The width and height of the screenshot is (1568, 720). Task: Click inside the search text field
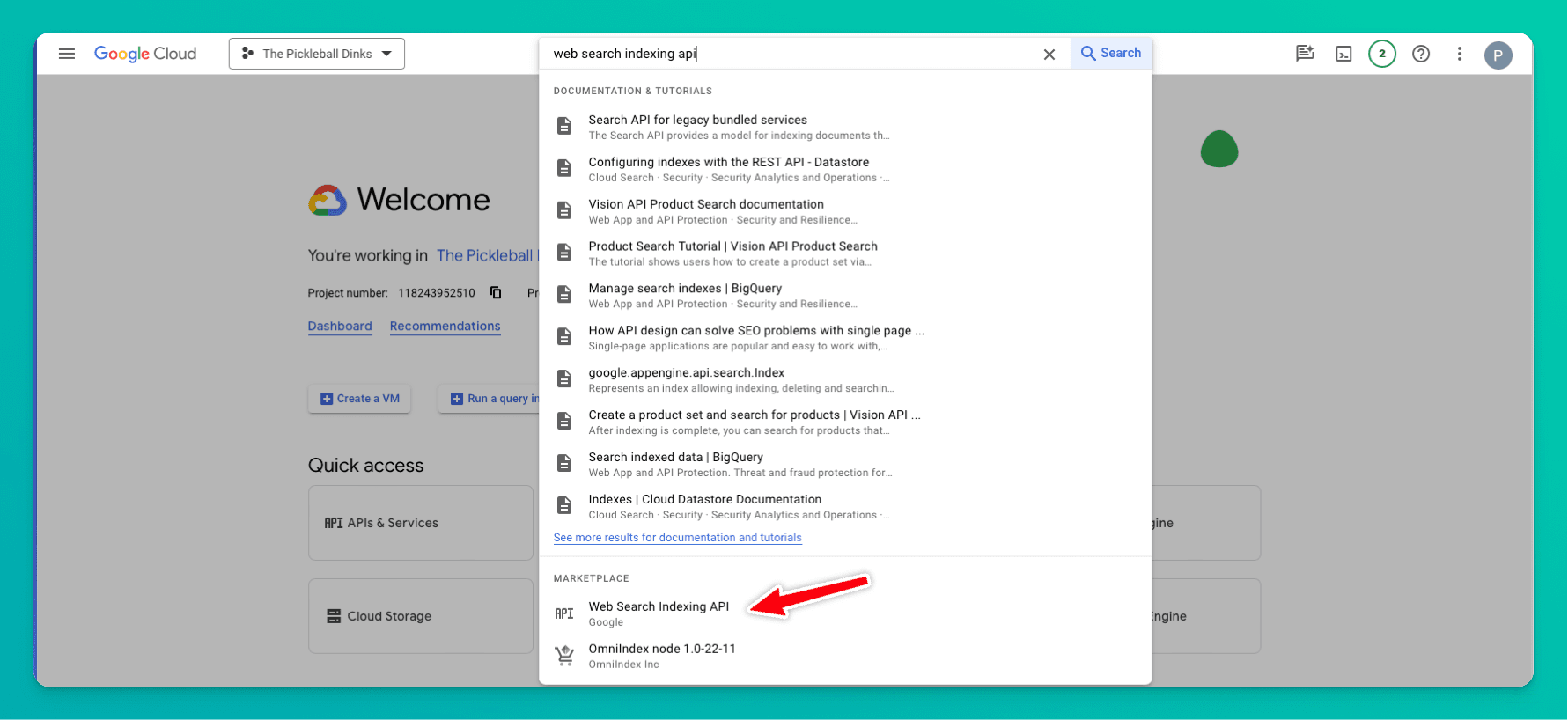[792, 54]
